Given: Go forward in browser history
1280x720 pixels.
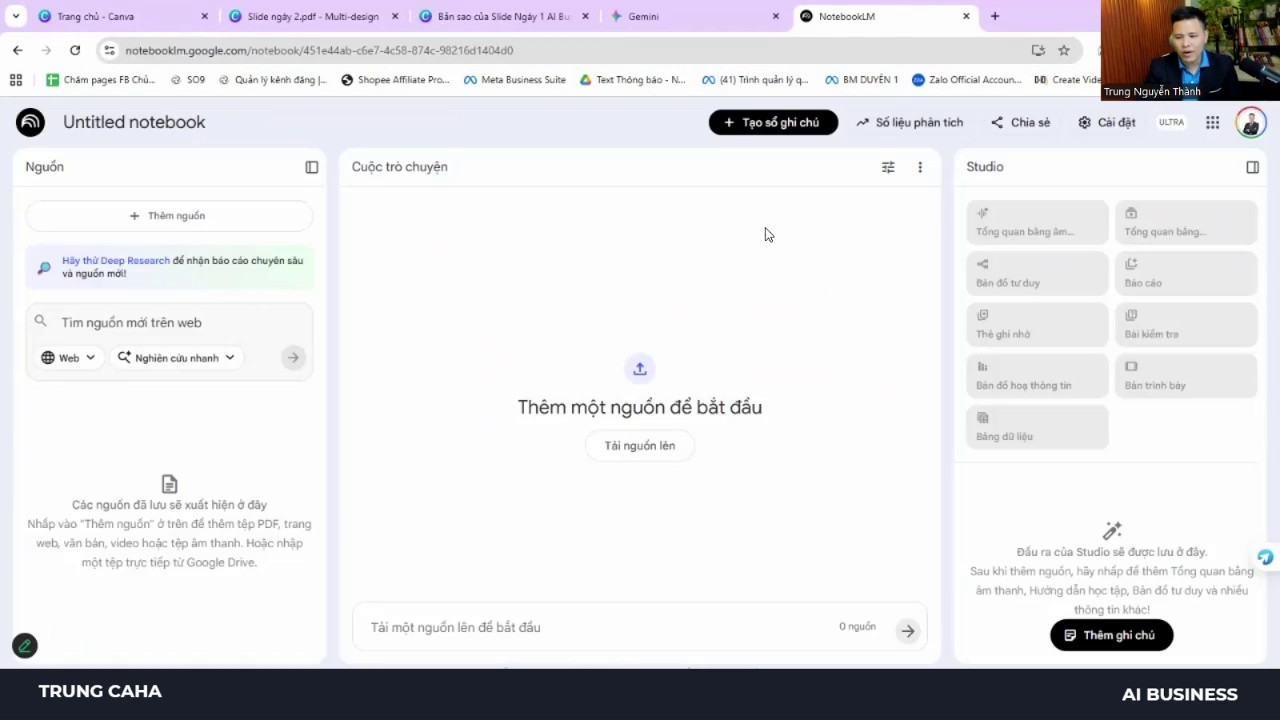Looking at the screenshot, I should click(46, 50).
